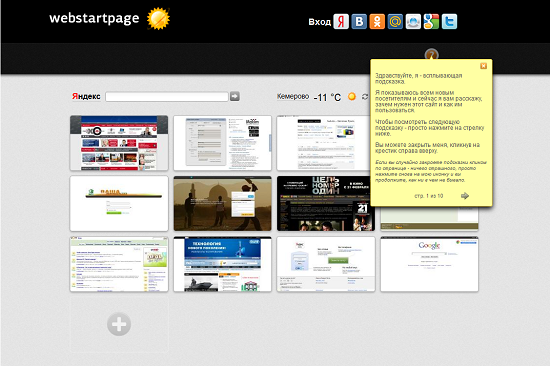Choose Odnoklassniki orange login icon
Viewport: 550px width, 366px height.
click(x=377, y=22)
